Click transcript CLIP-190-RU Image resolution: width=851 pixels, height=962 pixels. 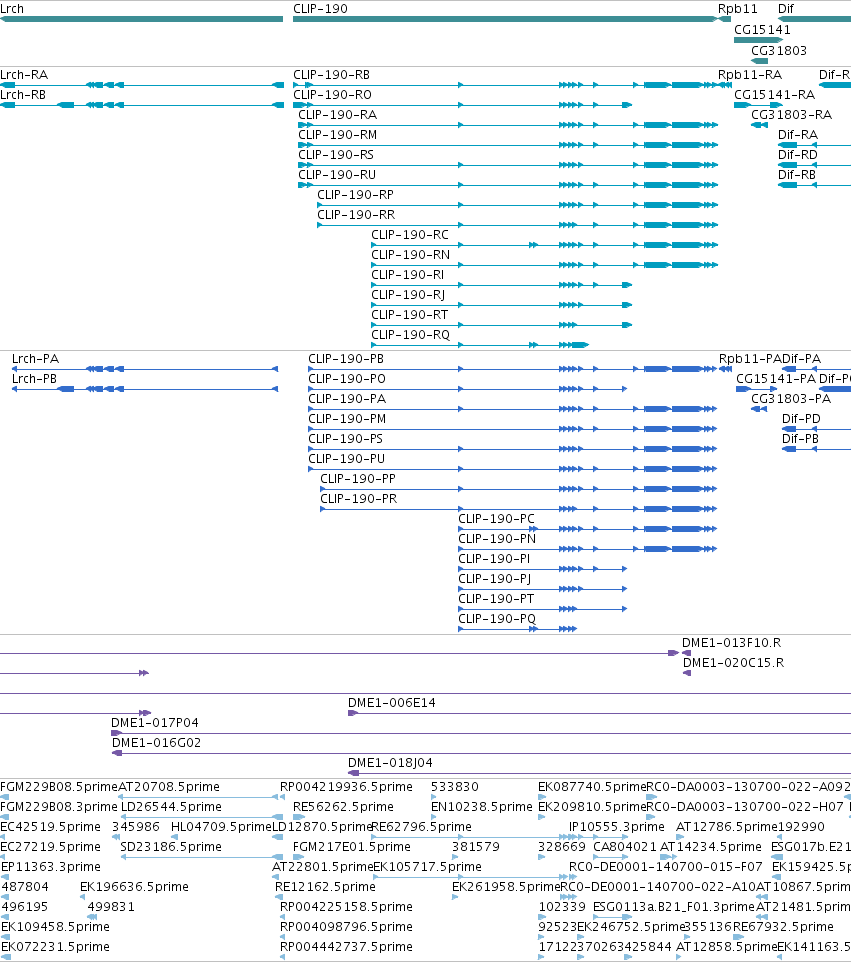point(337,175)
